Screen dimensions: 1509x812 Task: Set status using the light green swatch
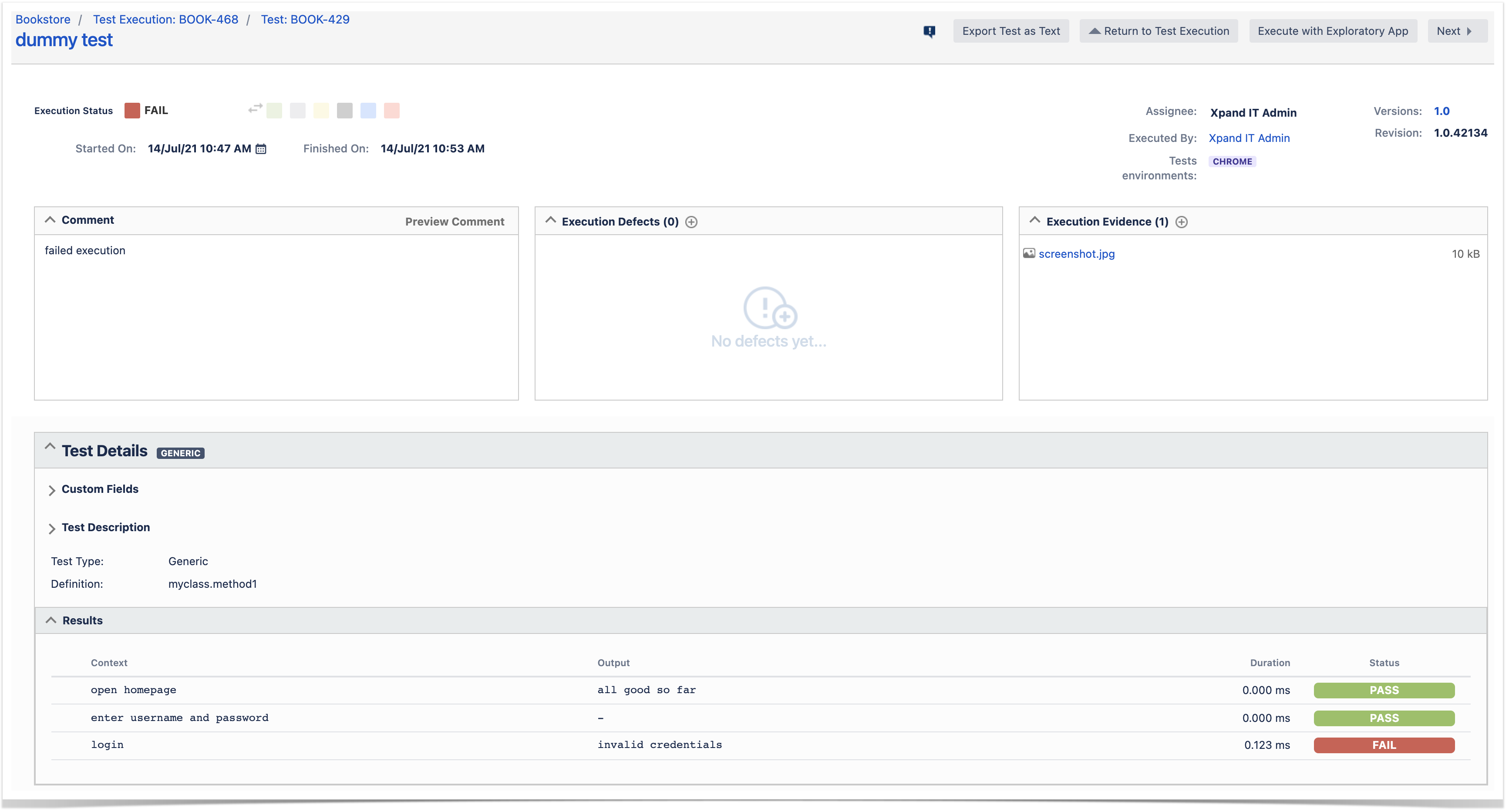(x=274, y=111)
